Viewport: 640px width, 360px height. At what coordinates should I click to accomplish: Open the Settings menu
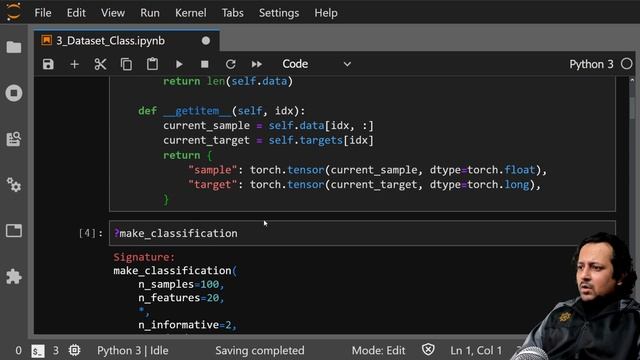coord(279,13)
